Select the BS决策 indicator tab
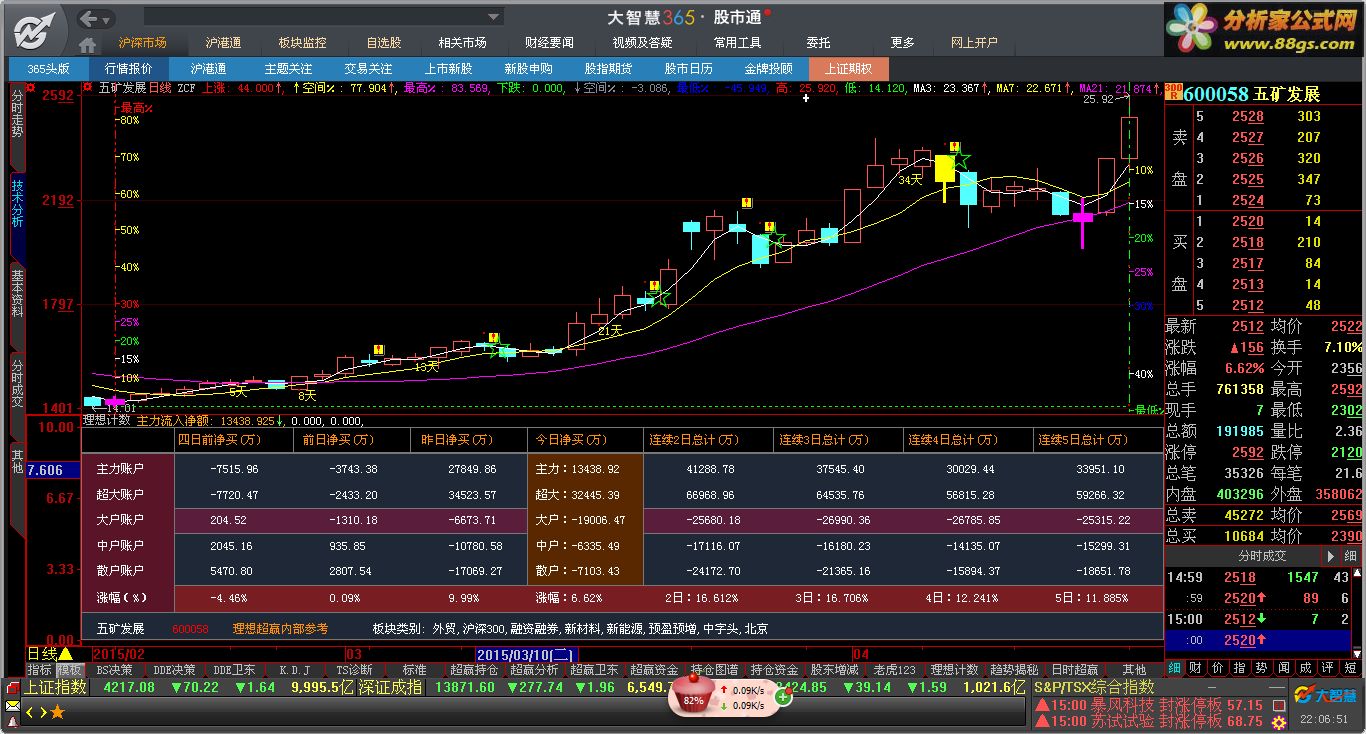 [114, 669]
